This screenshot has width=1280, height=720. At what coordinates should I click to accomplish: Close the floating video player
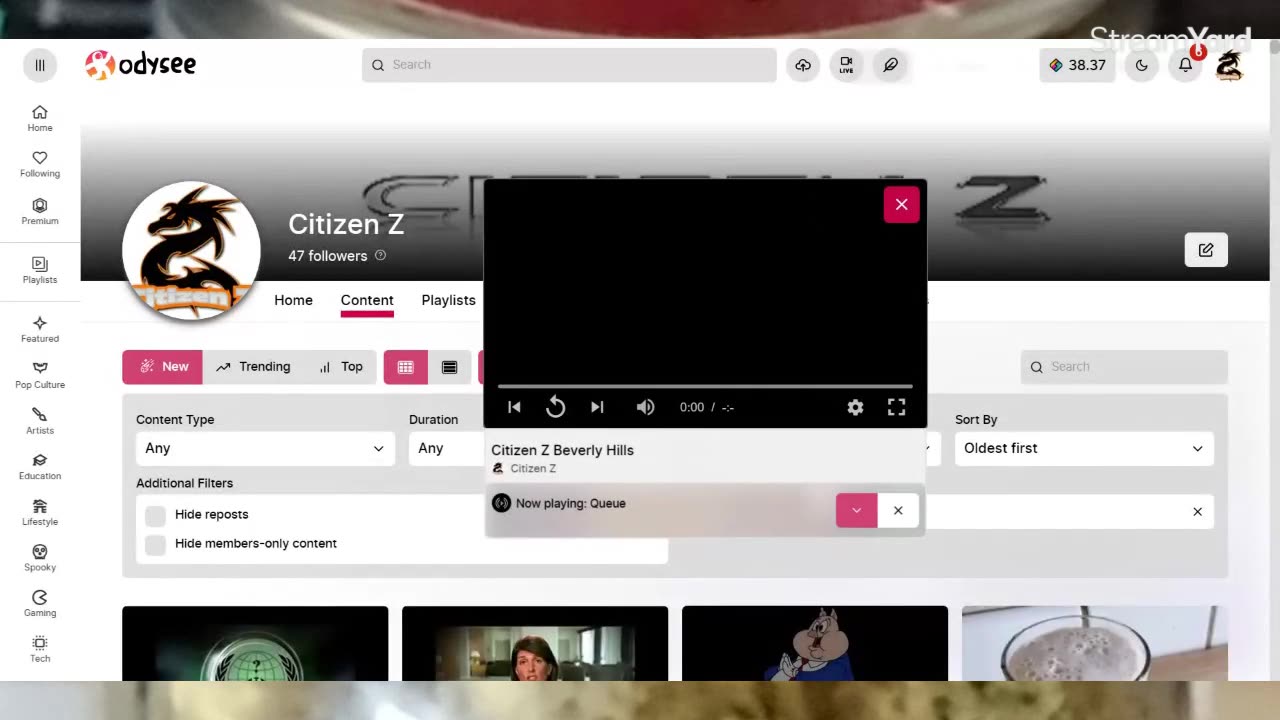point(901,205)
